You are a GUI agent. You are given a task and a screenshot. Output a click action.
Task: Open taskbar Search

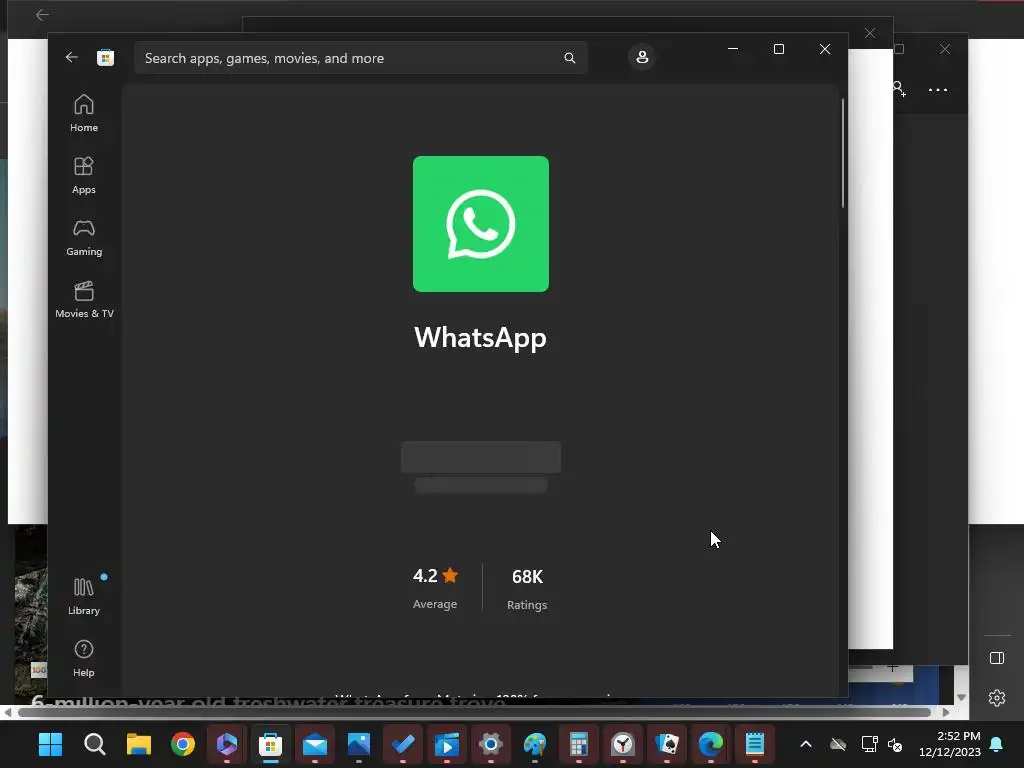click(95, 744)
